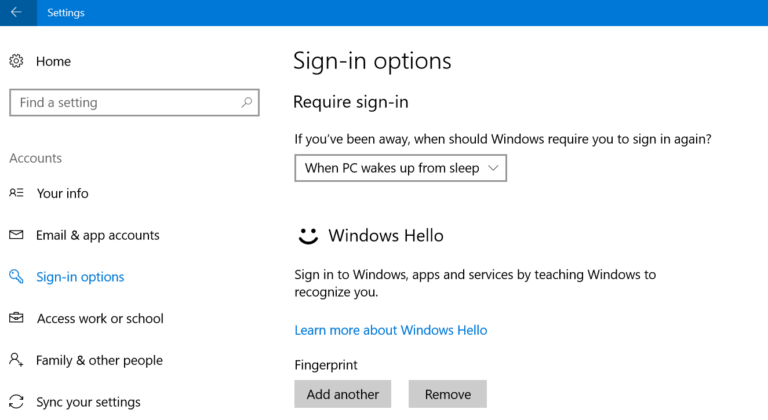768x420 pixels.
Task: Click the Windows Hello smiley face icon
Action: [309, 236]
